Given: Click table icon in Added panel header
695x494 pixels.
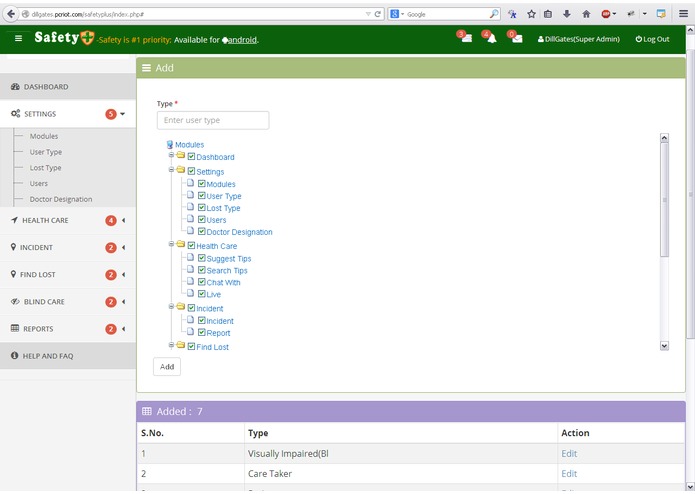Looking at the screenshot, I should (x=147, y=412).
